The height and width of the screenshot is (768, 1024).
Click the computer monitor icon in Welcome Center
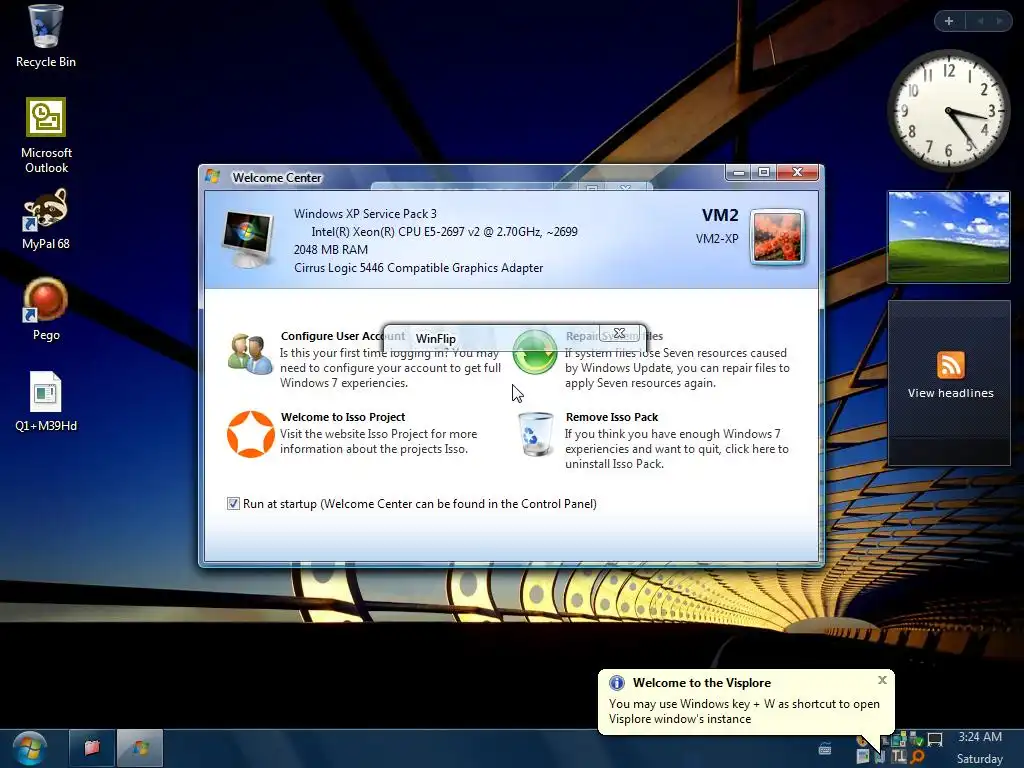247,239
